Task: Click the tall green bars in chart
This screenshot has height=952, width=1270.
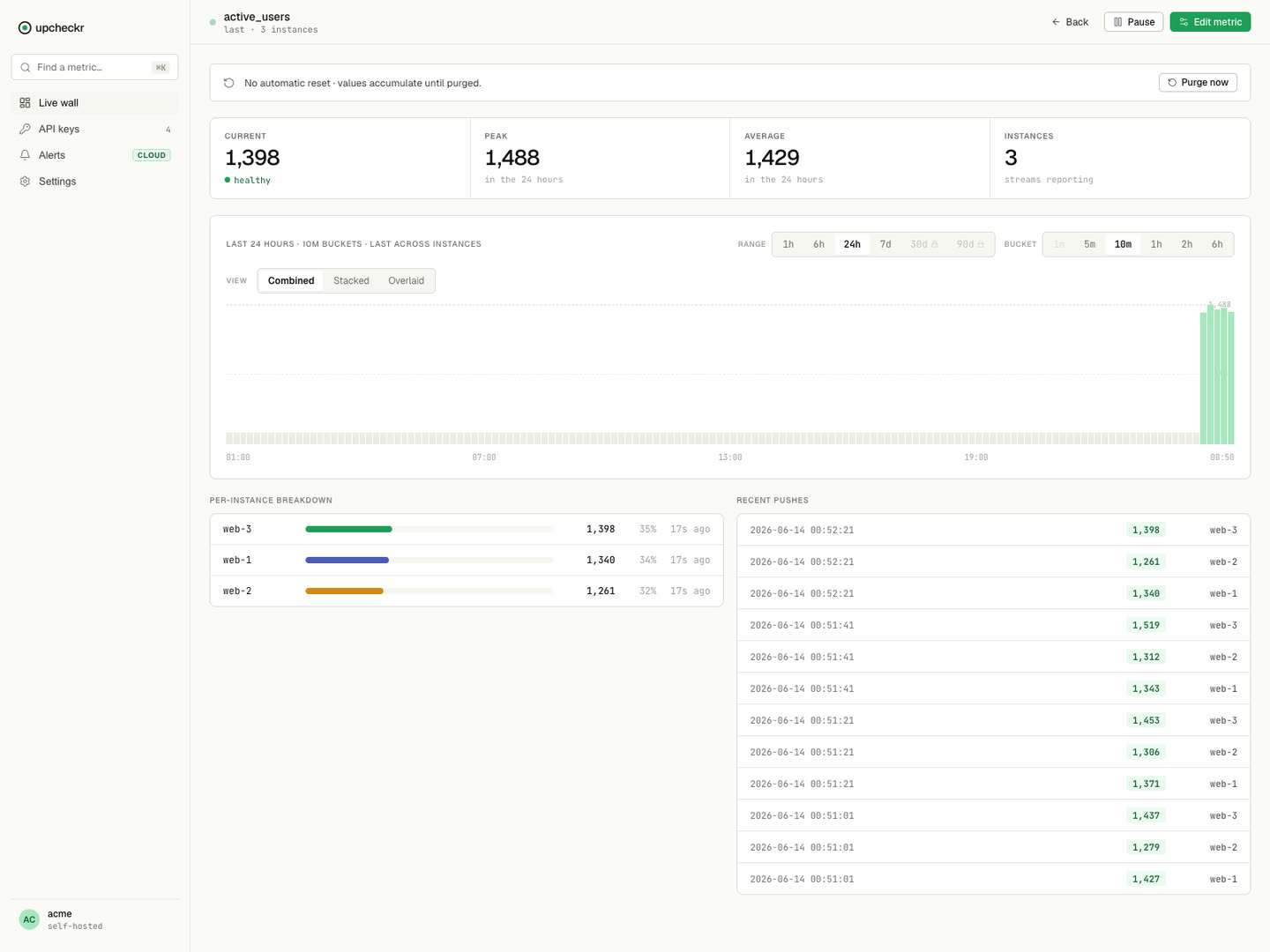Action: point(1217,375)
